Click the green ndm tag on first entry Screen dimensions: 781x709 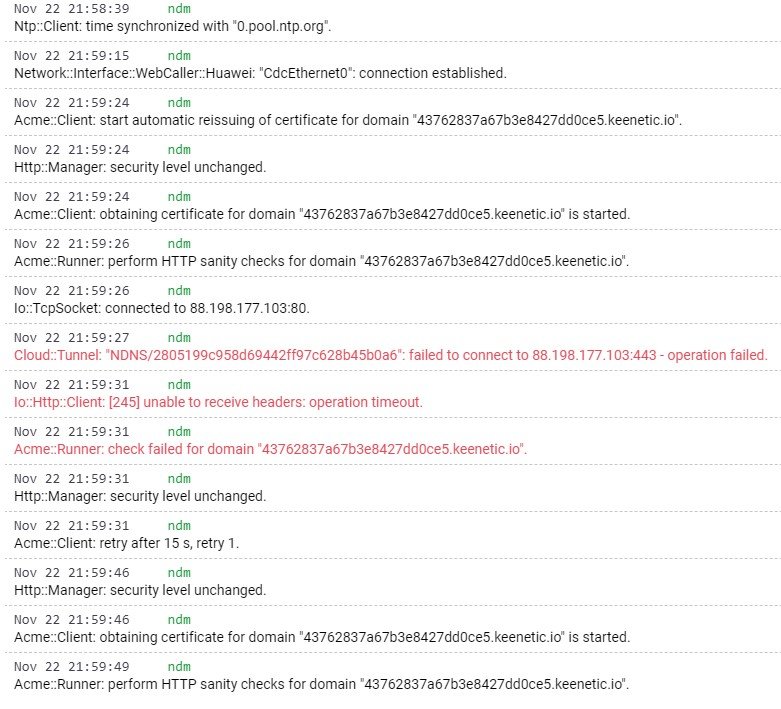coord(179,9)
